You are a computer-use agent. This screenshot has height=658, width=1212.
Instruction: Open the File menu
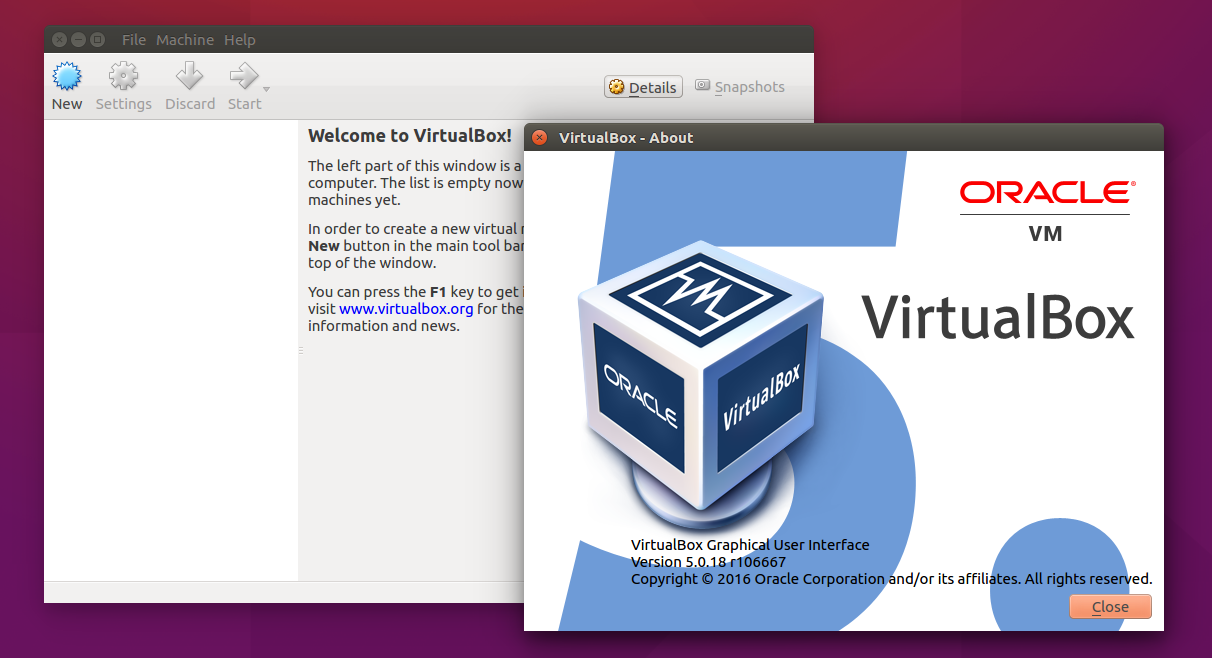[134, 40]
